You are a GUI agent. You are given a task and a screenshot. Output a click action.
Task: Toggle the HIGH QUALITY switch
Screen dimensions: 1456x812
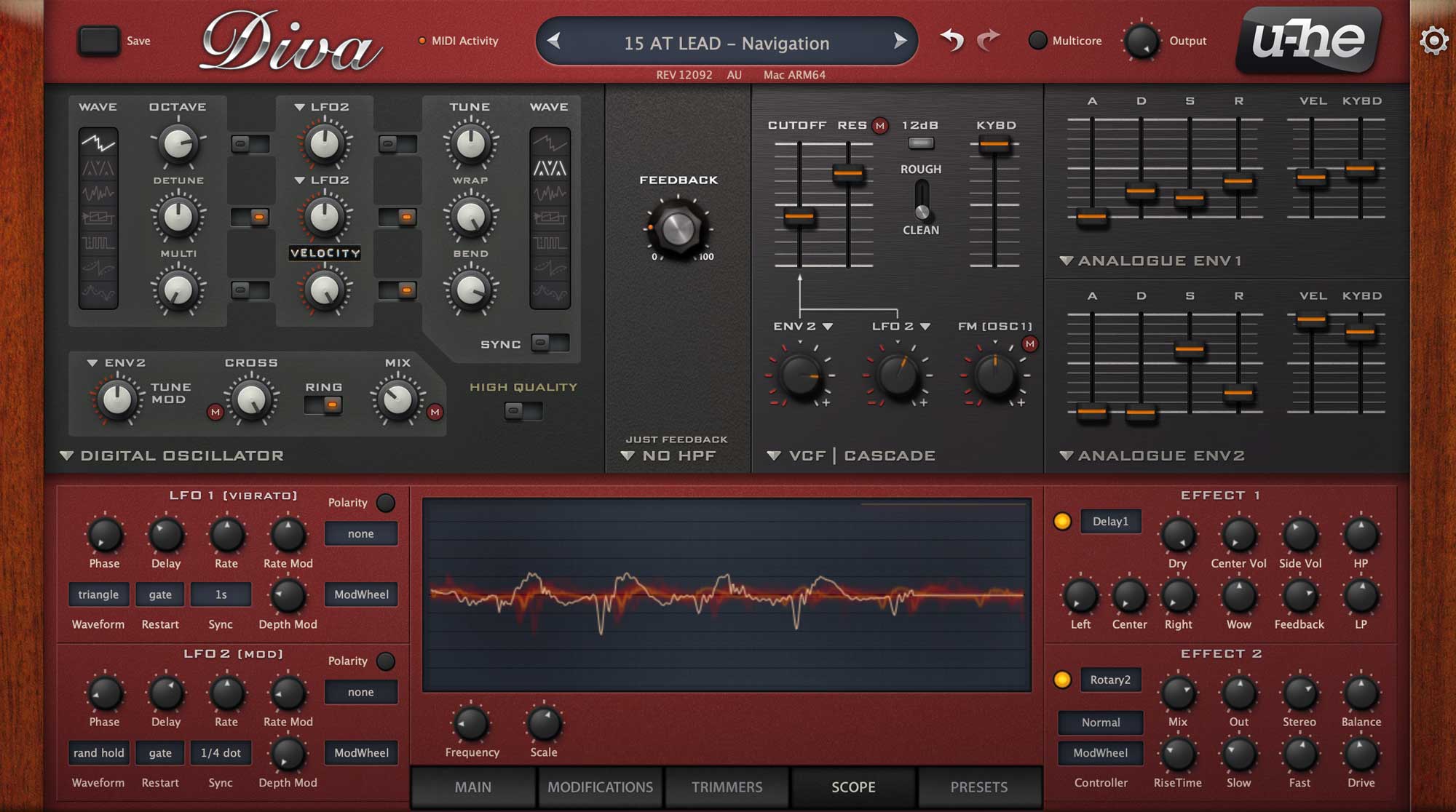pos(523,411)
